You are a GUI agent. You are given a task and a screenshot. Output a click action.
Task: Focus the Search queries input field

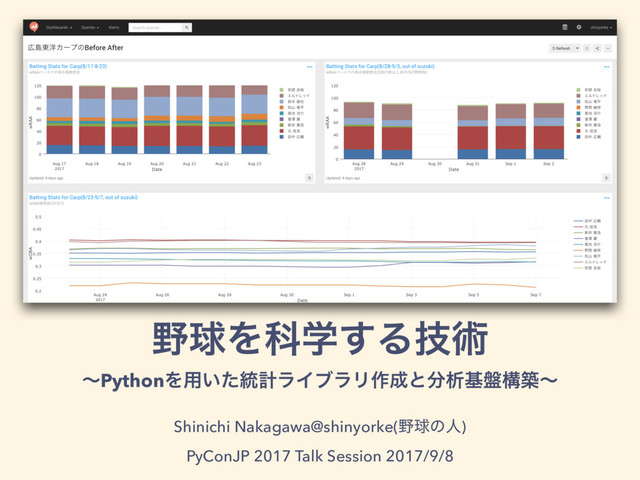click(x=156, y=27)
